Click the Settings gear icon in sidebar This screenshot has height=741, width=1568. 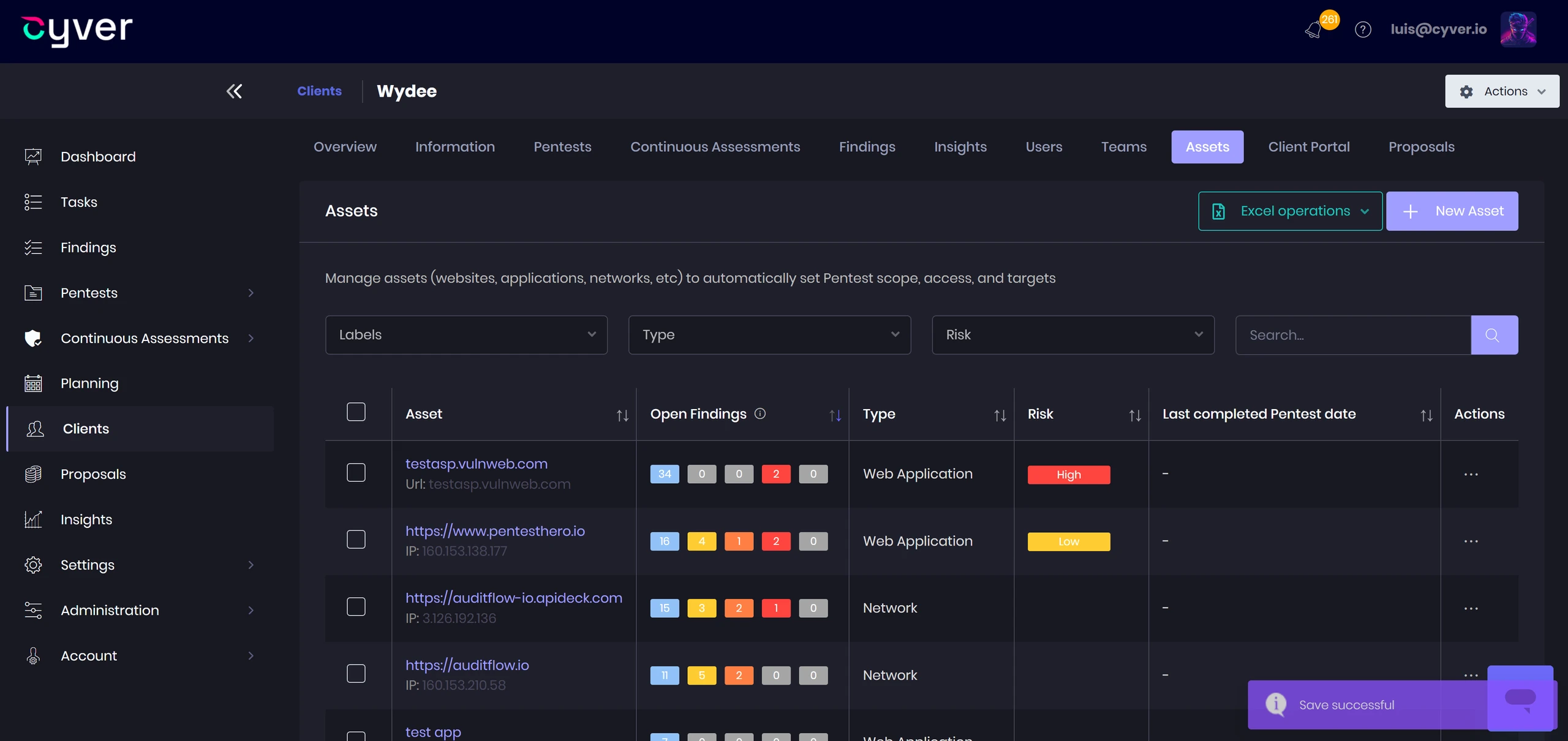tap(33, 565)
